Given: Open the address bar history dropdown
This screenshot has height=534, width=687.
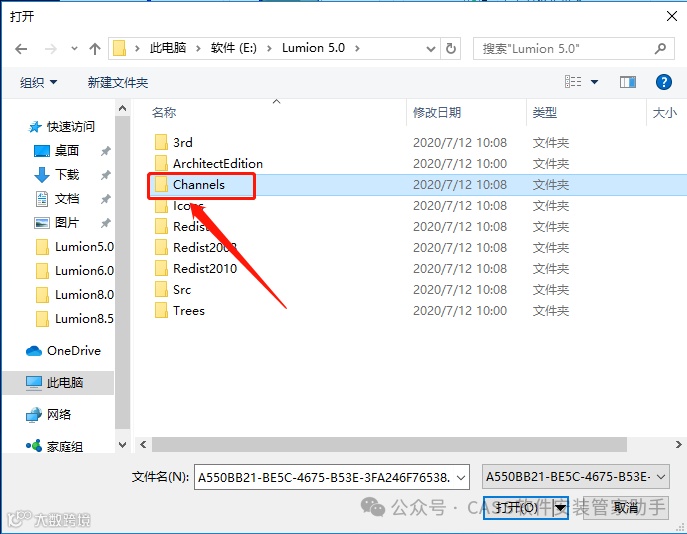Looking at the screenshot, I should pyautogui.click(x=431, y=49).
